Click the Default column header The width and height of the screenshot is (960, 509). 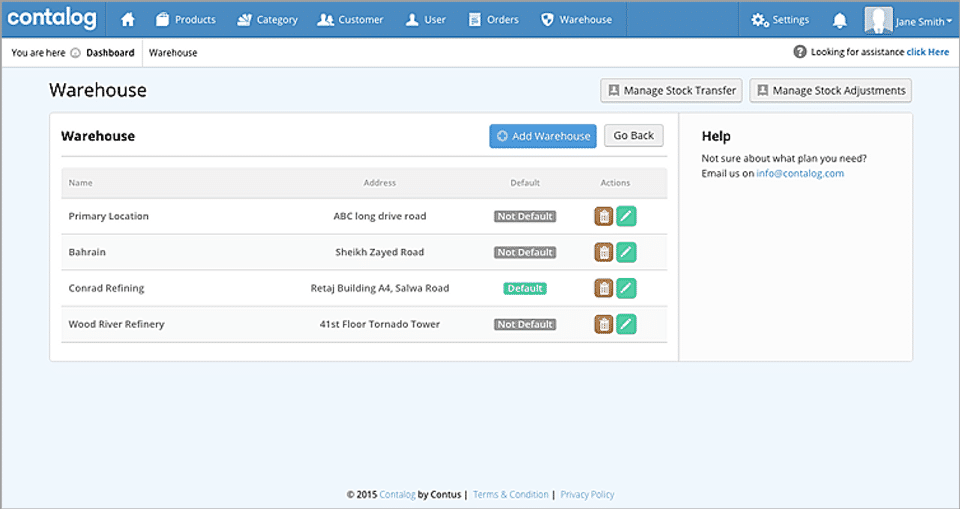tap(525, 183)
